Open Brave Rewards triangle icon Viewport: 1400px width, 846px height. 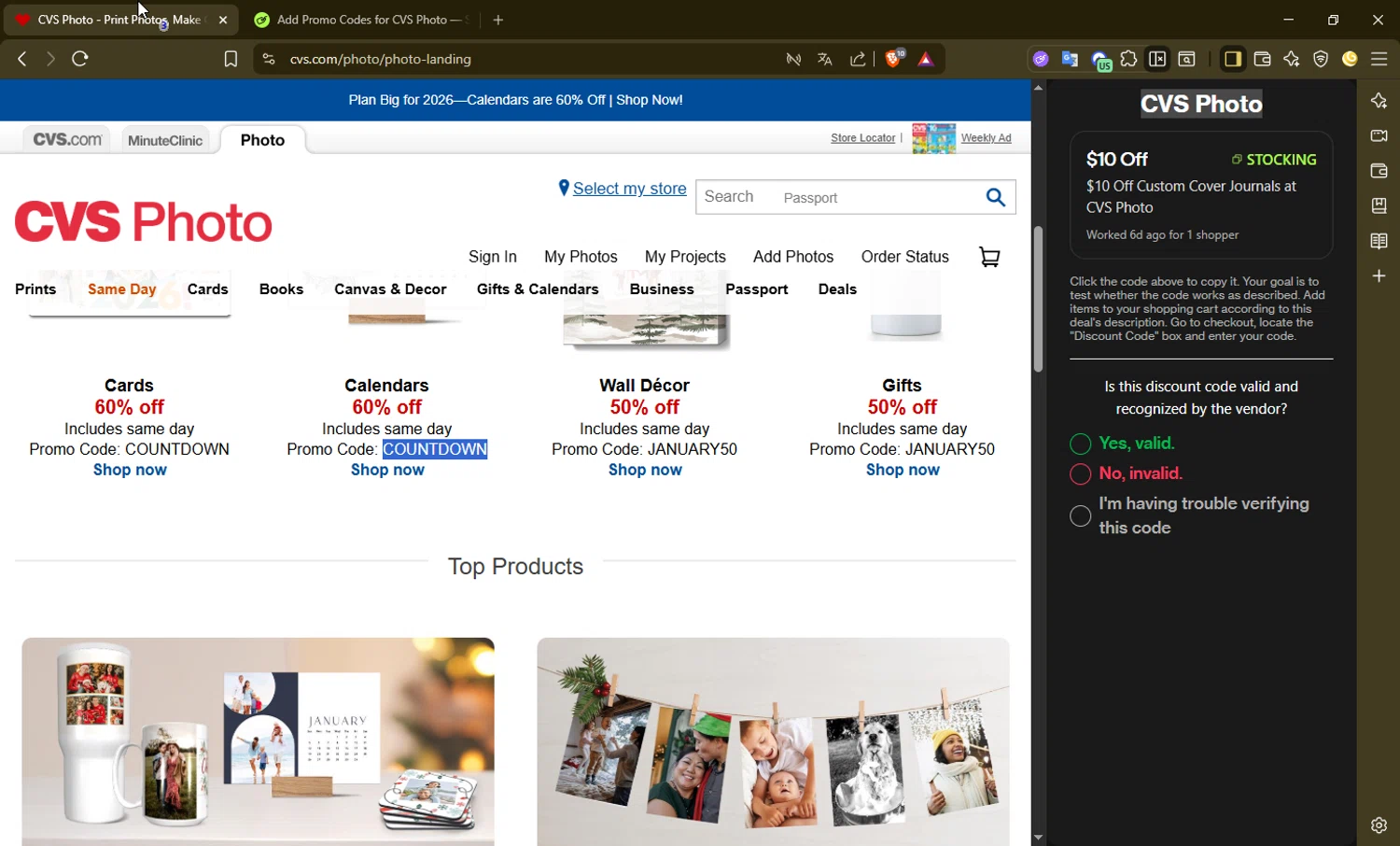(x=926, y=59)
